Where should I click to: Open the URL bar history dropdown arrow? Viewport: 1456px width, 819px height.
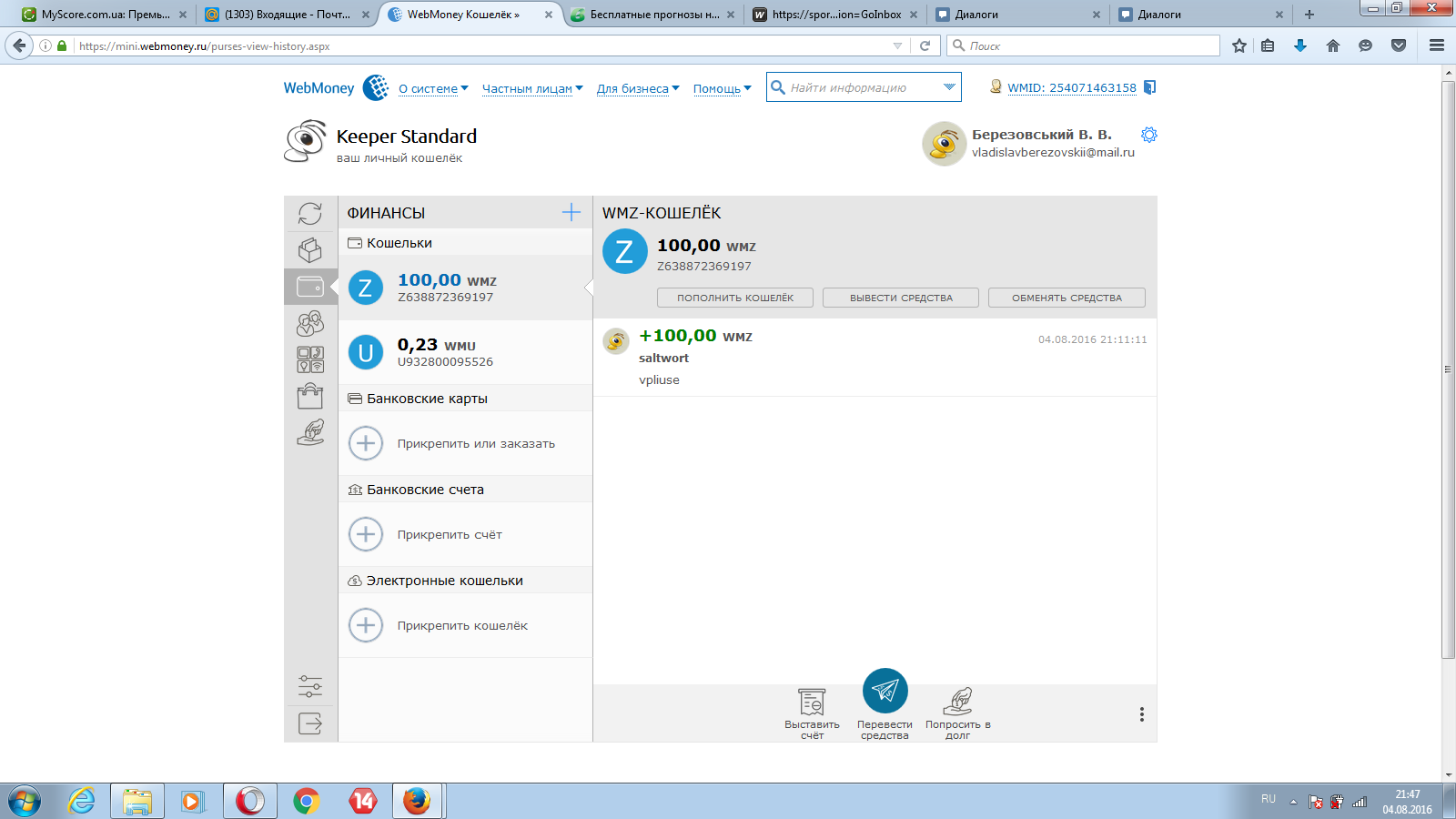click(898, 45)
